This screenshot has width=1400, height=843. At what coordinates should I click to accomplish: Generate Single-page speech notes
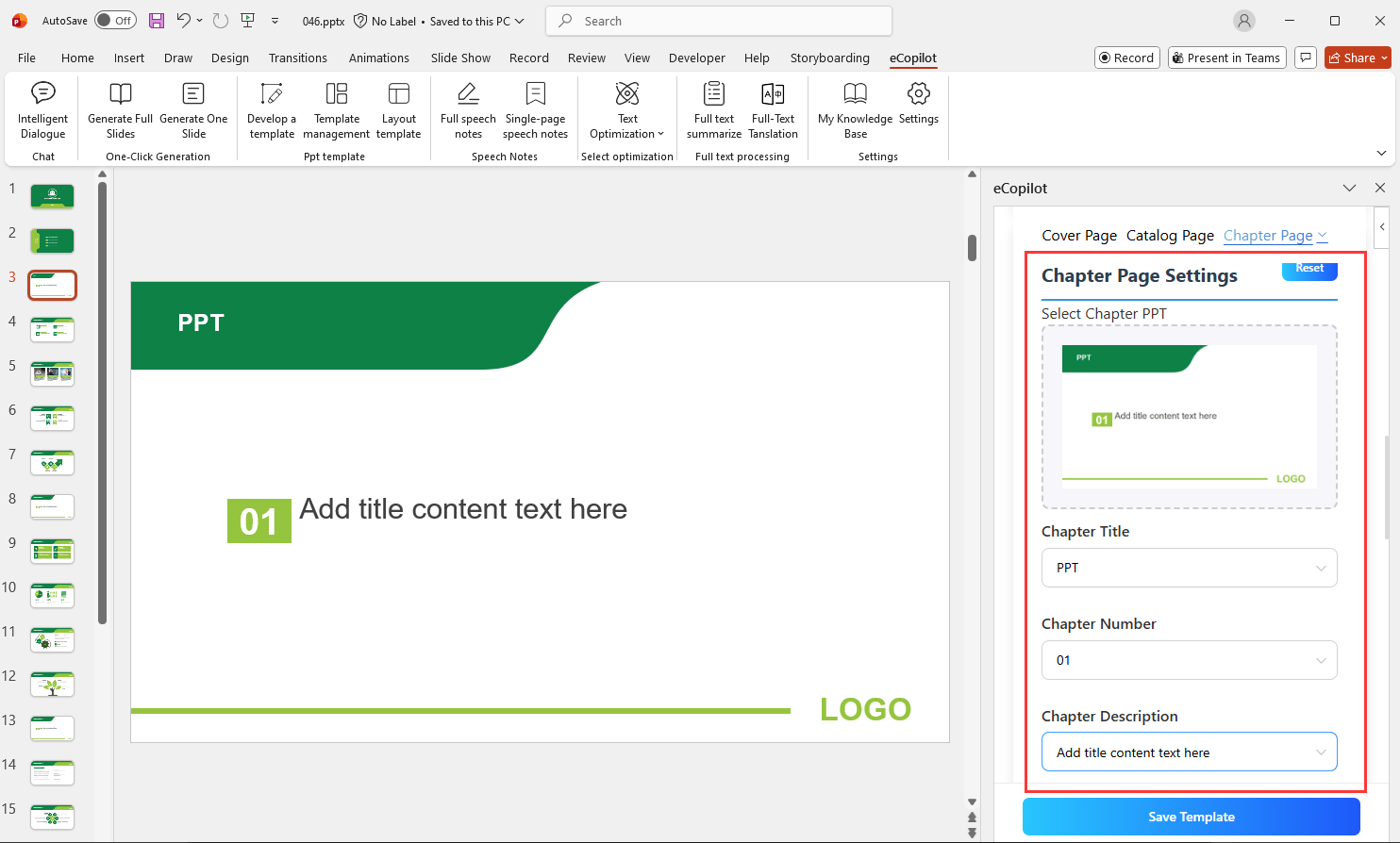pyautogui.click(x=536, y=110)
